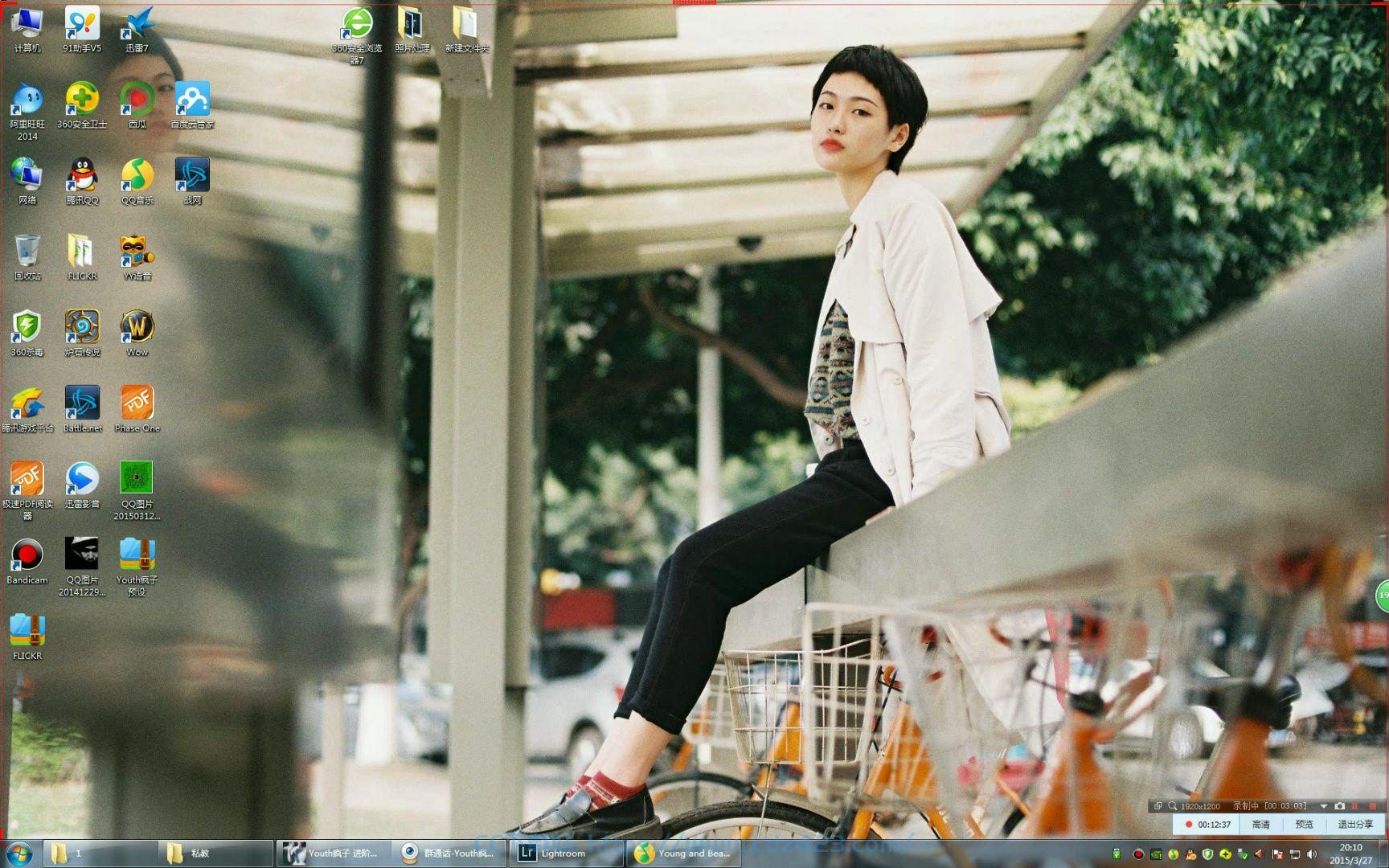
Task: Open the volume speaker tray icon
Action: 1312,854
